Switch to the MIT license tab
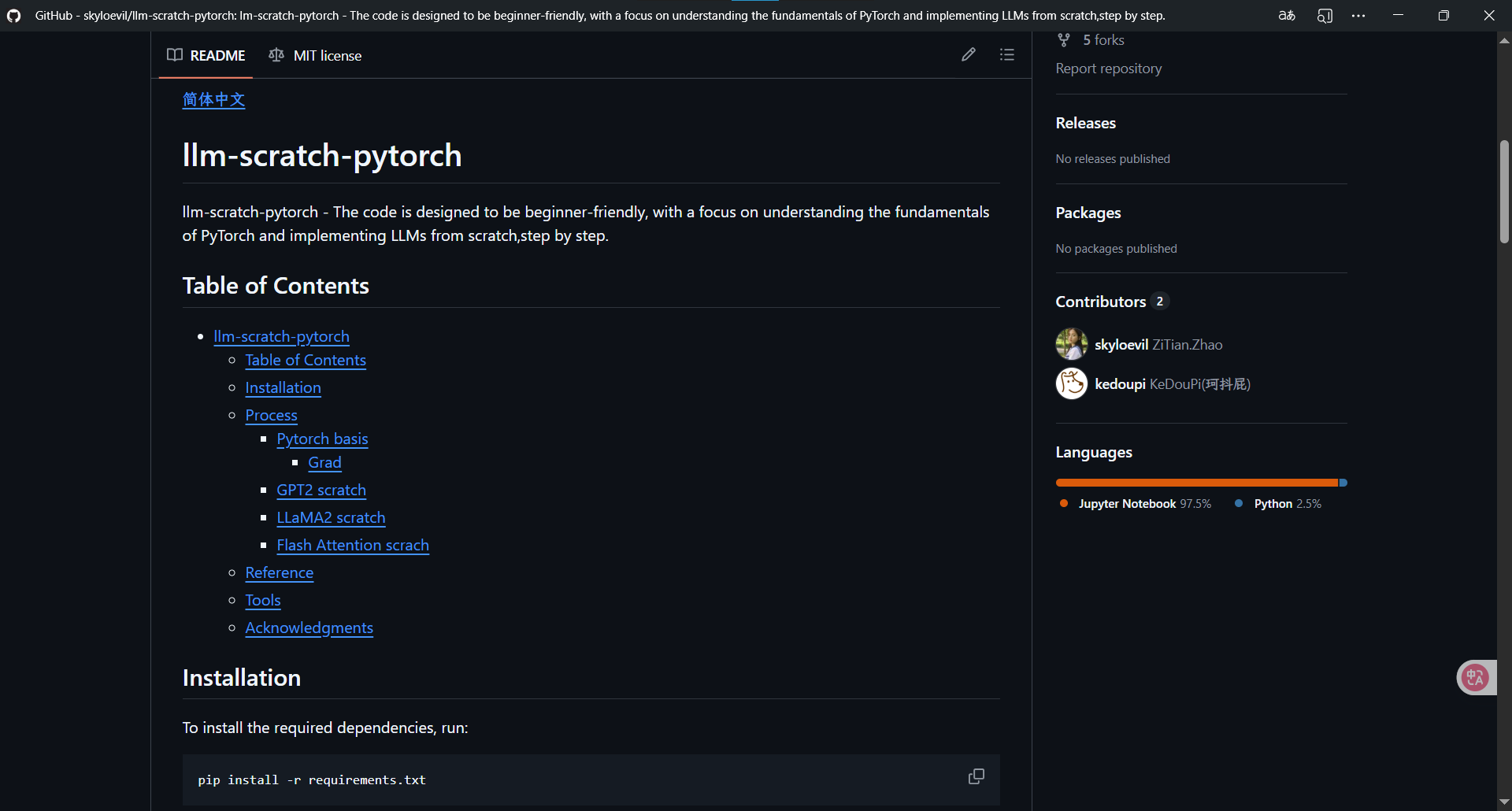The width and height of the screenshot is (1512, 811). tap(315, 55)
